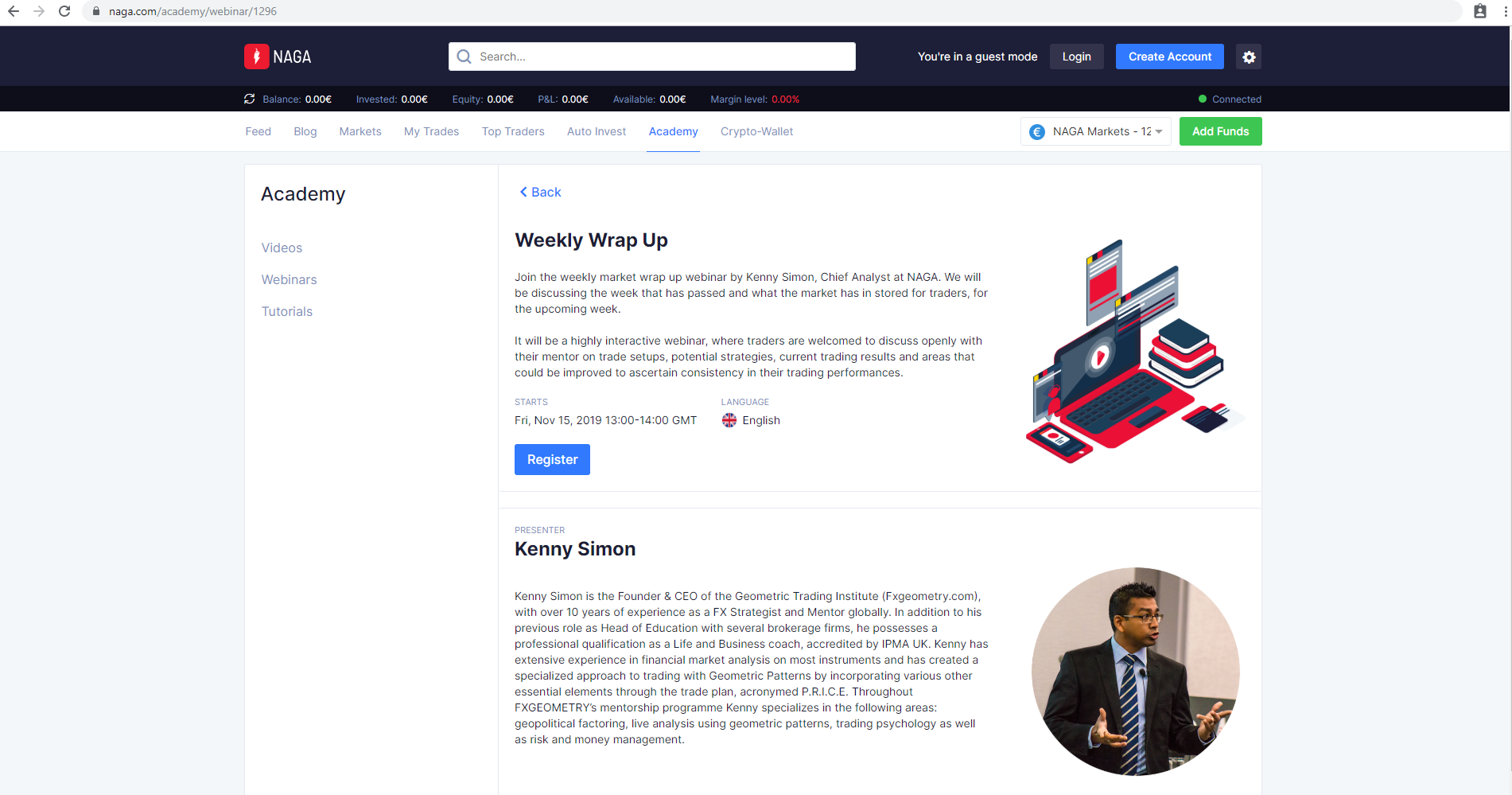1512x795 pixels.
Task: Click the browser address bar URL
Action: click(193, 11)
